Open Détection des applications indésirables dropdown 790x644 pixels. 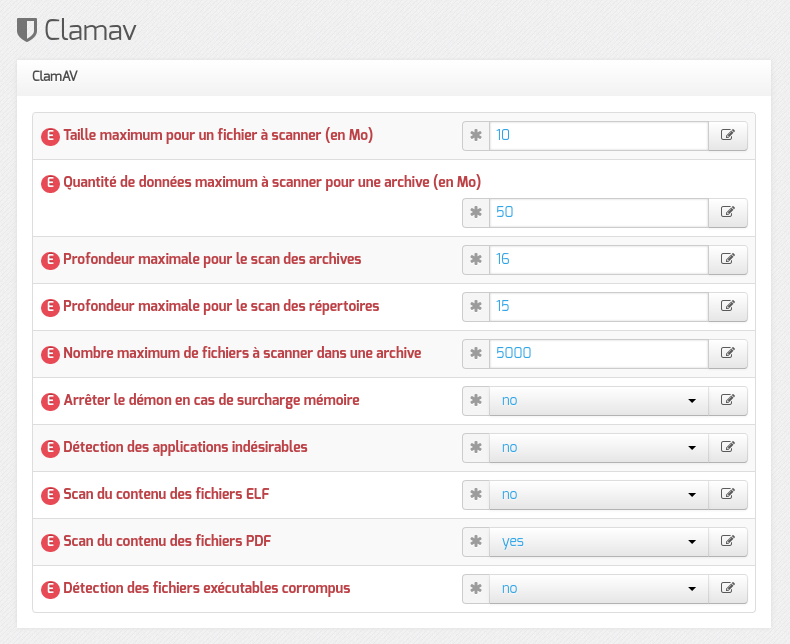pyautogui.click(x=599, y=447)
